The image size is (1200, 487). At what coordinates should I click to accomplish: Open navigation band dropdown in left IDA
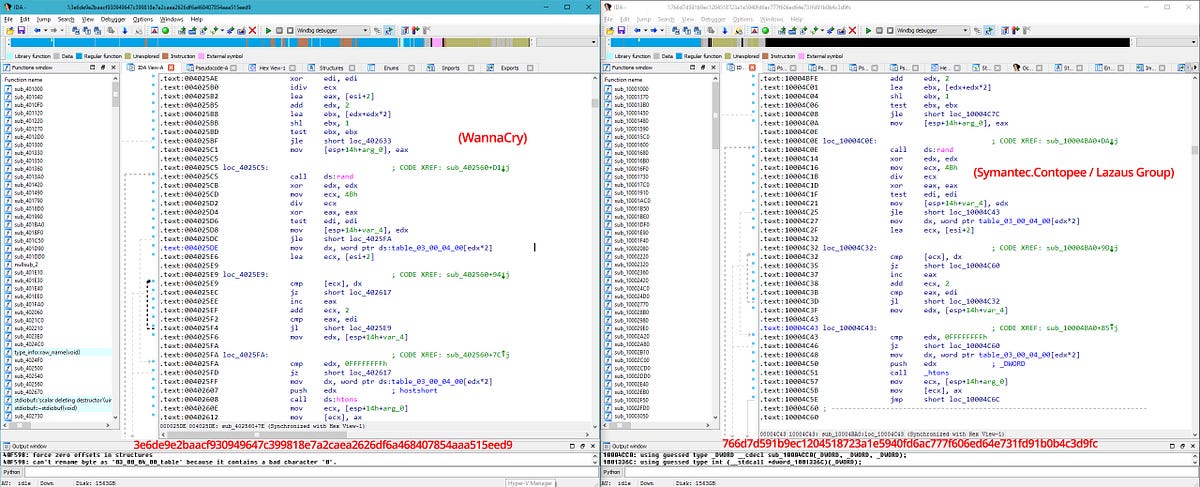(x=594, y=43)
